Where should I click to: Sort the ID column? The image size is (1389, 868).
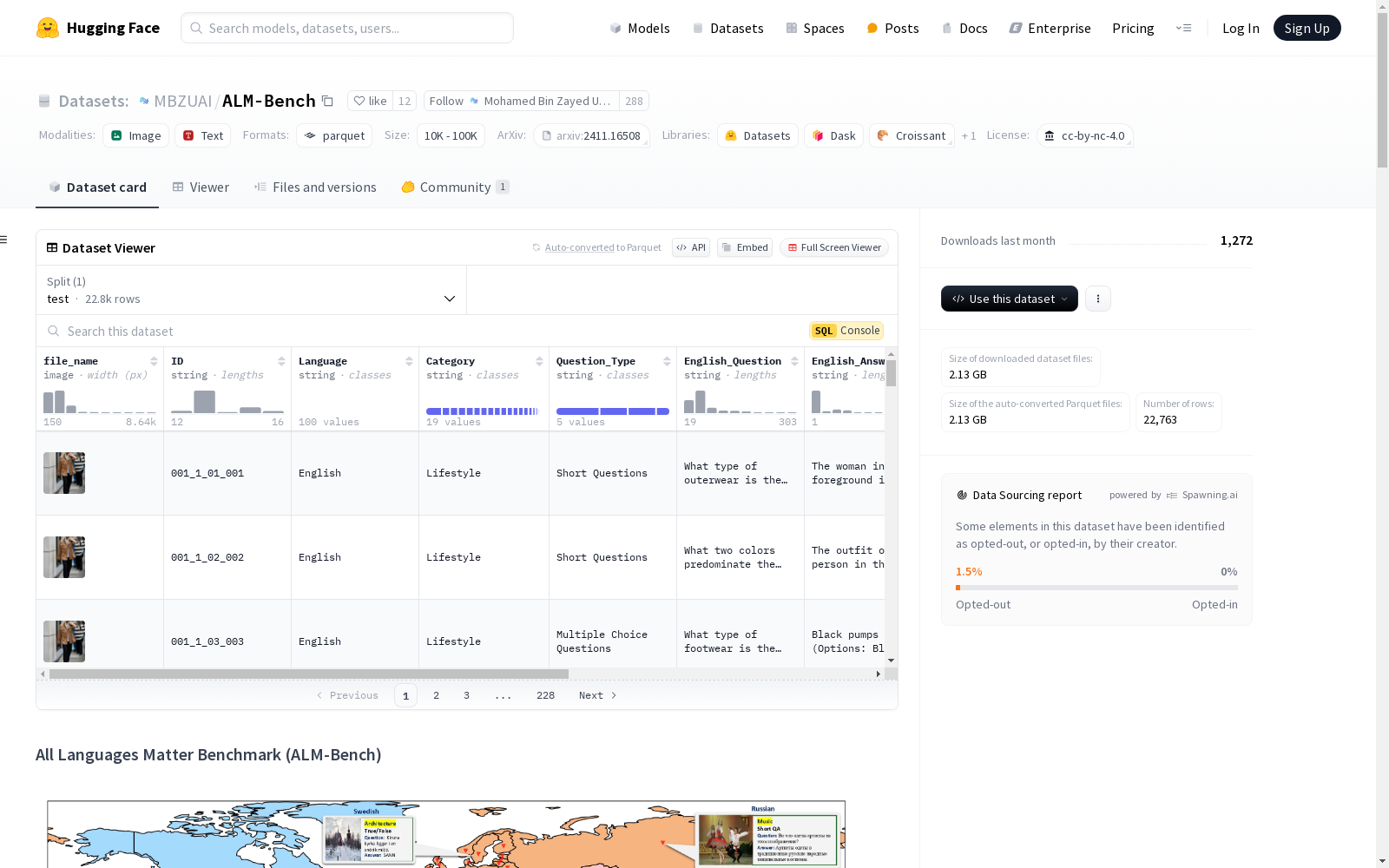[x=281, y=361]
